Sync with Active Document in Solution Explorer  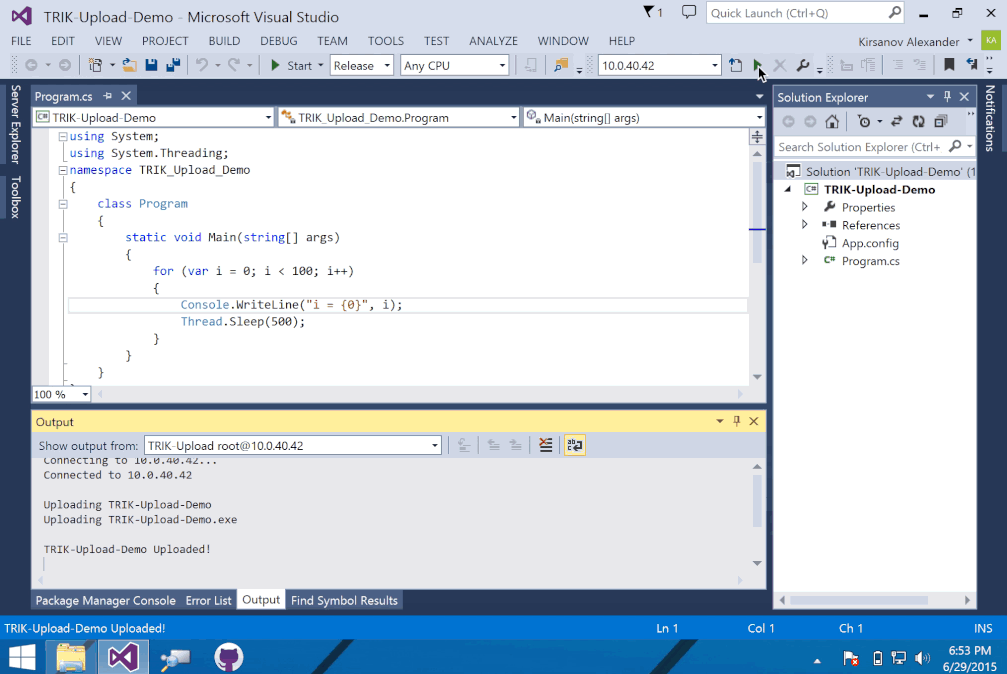[897, 121]
